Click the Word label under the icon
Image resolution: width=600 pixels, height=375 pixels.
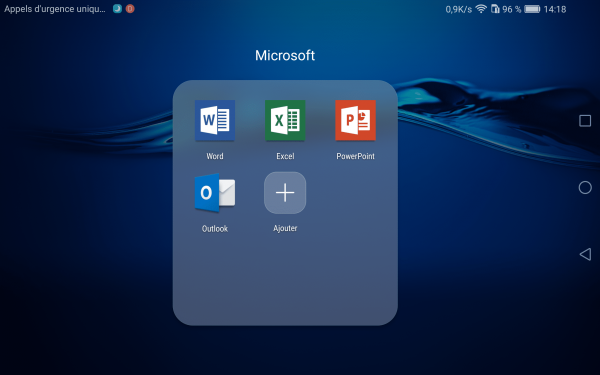pos(215,156)
